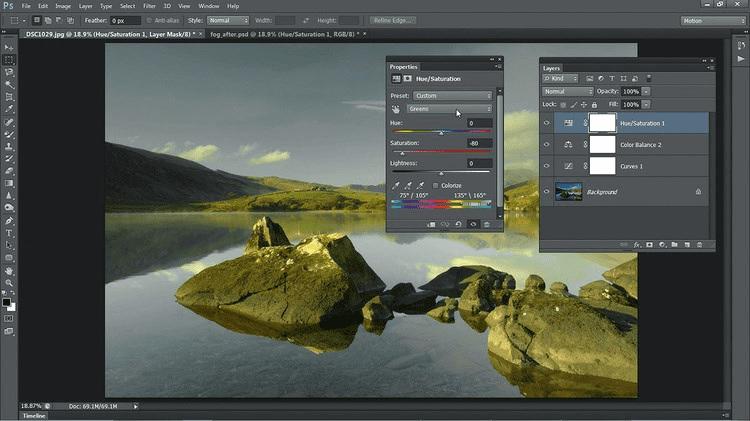Viewport: 750px width, 421px height.
Task: Select the Move tool
Action: point(9,47)
